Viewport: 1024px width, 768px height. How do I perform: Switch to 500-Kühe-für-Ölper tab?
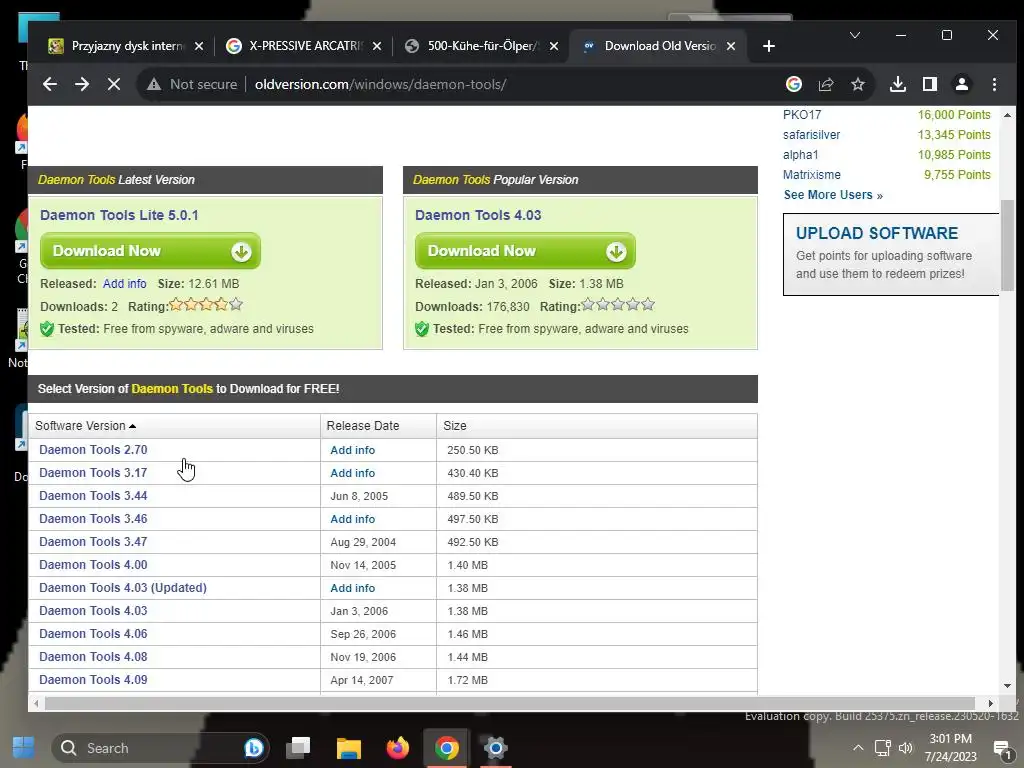pyautogui.click(x=480, y=46)
